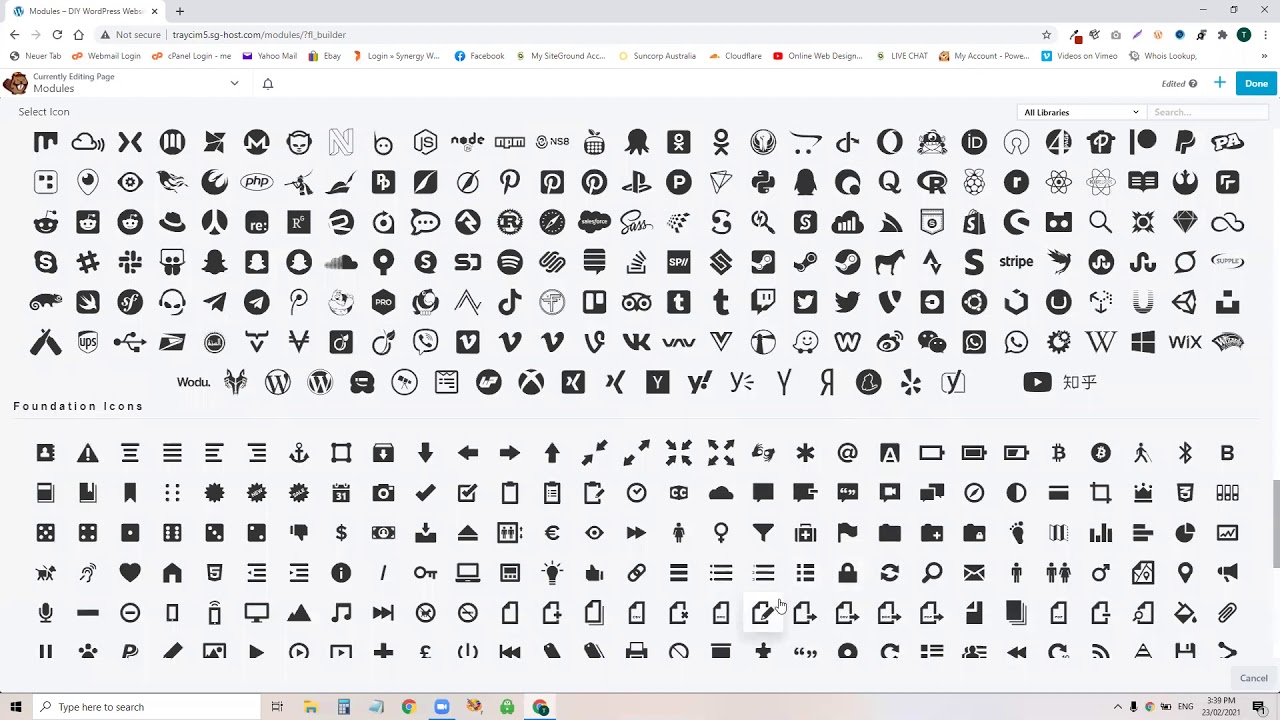Select the Shopify bag icon
This screenshot has width=1280, height=720.
974,222
